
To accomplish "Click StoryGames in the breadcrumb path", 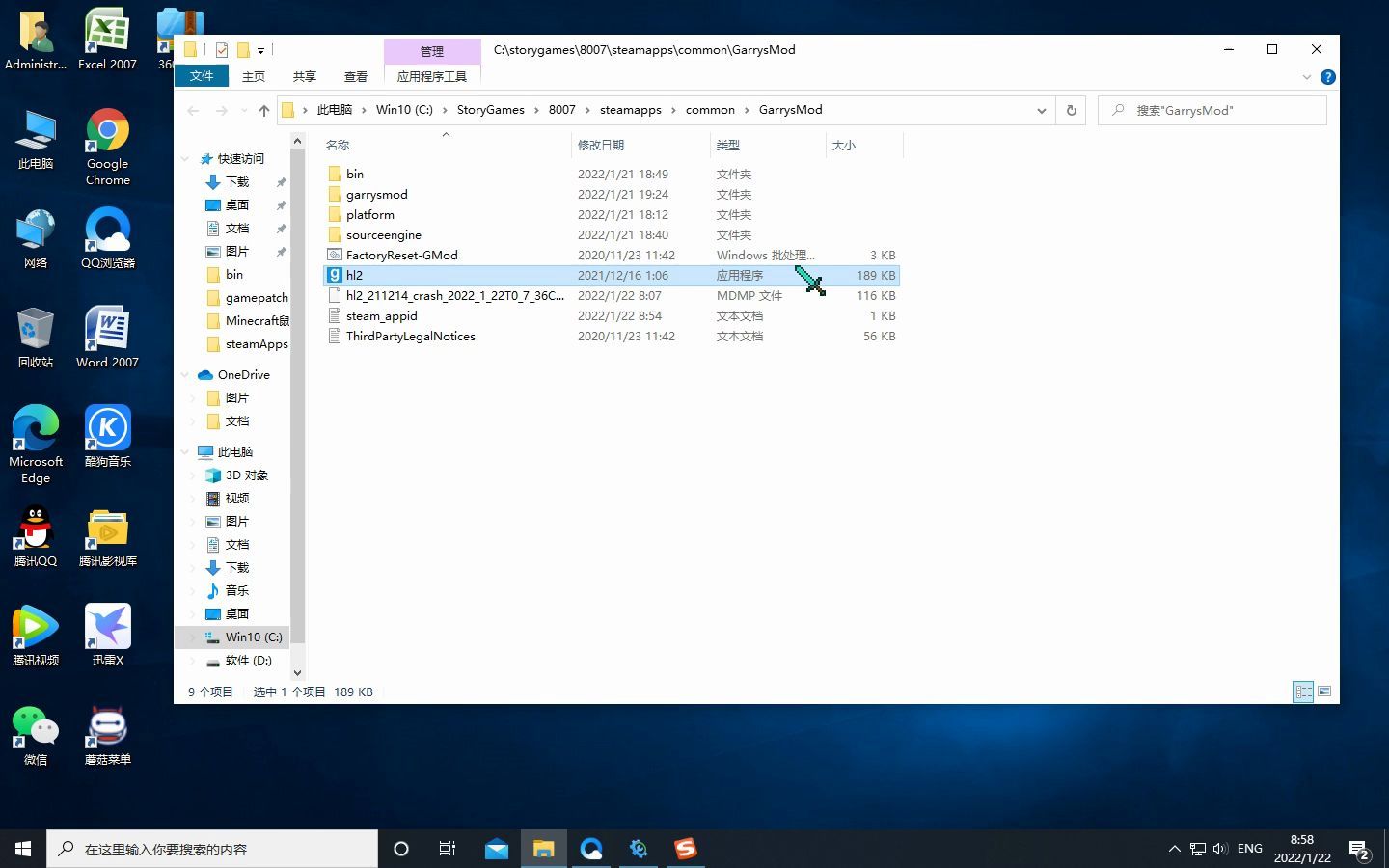I will [x=491, y=110].
